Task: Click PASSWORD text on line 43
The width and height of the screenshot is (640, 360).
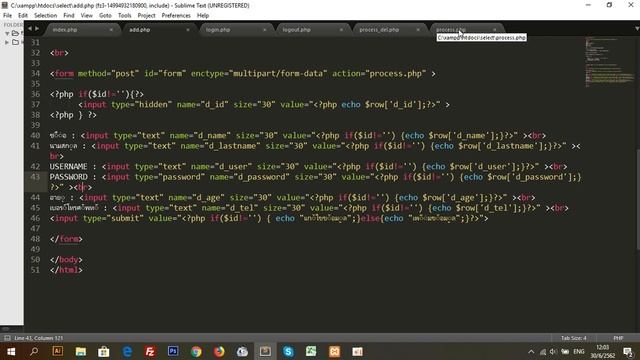Action: click(x=69, y=177)
